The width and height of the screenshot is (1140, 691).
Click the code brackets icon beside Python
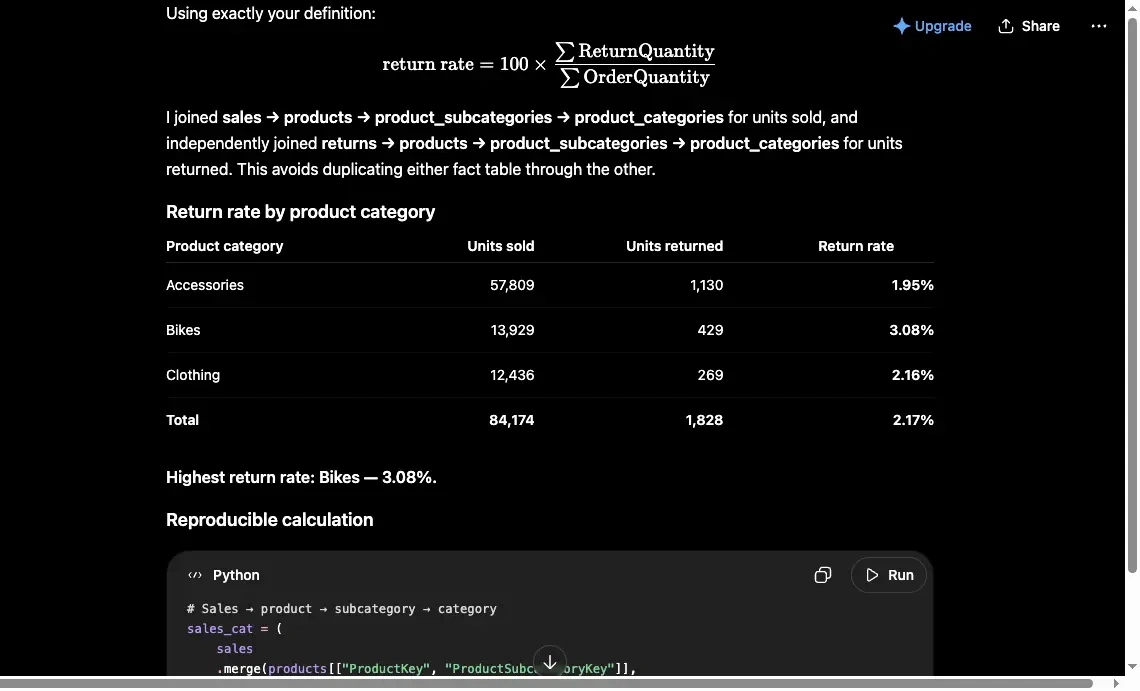click(x=195, y=575)
